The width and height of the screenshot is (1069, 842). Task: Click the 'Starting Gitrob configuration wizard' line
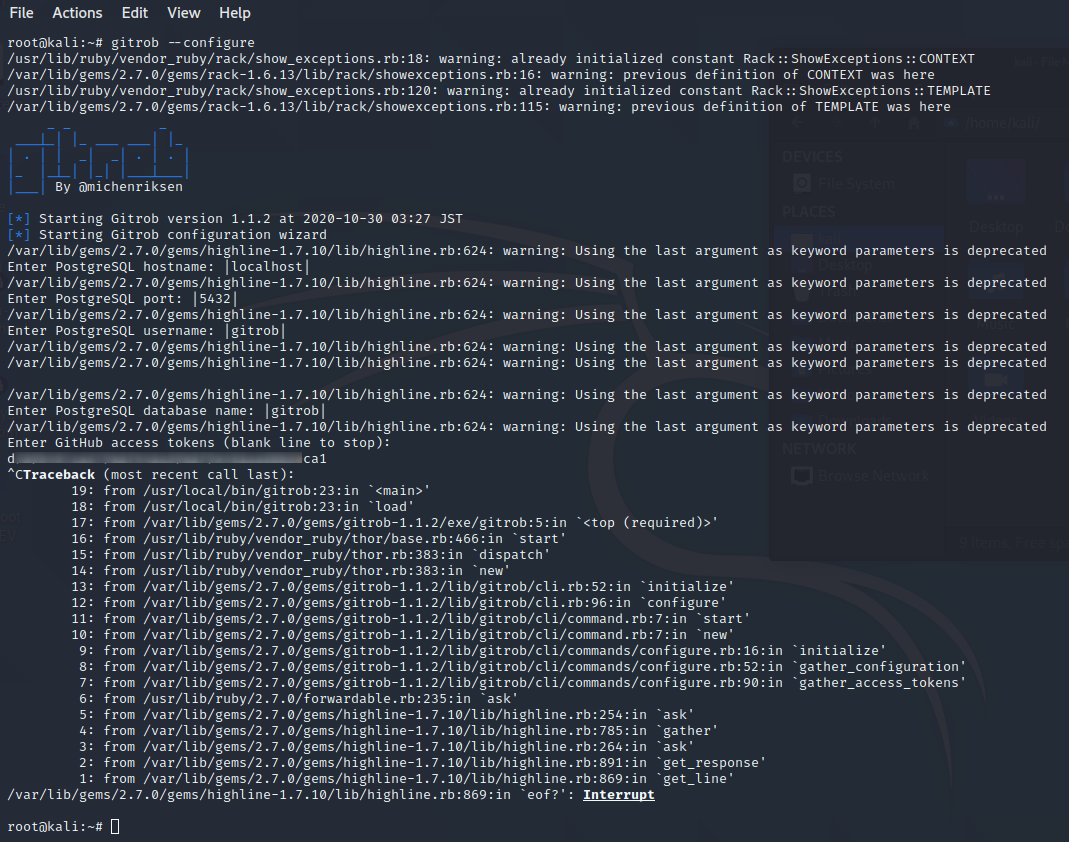[x=167, y=235]
